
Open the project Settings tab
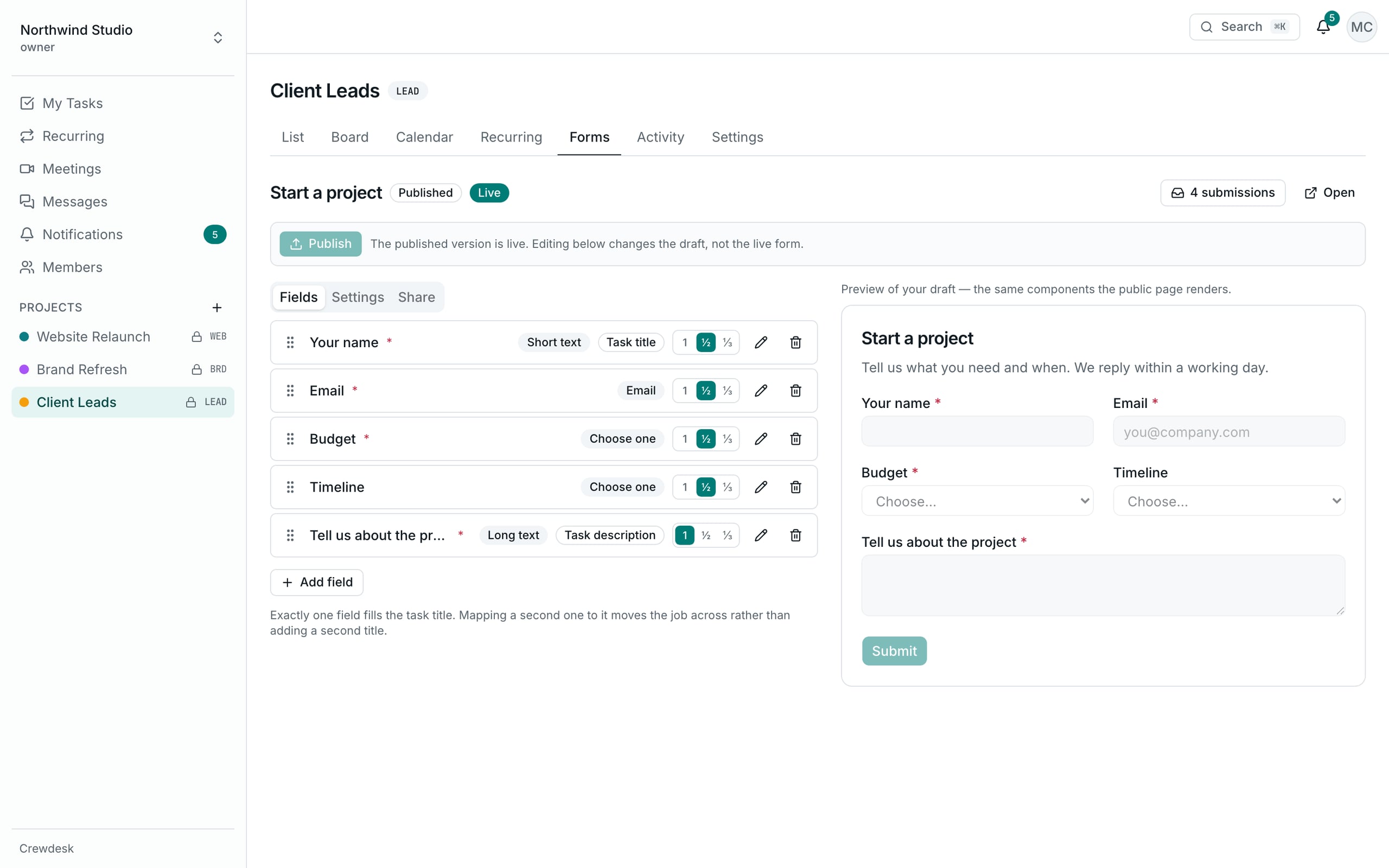point(737,137)
